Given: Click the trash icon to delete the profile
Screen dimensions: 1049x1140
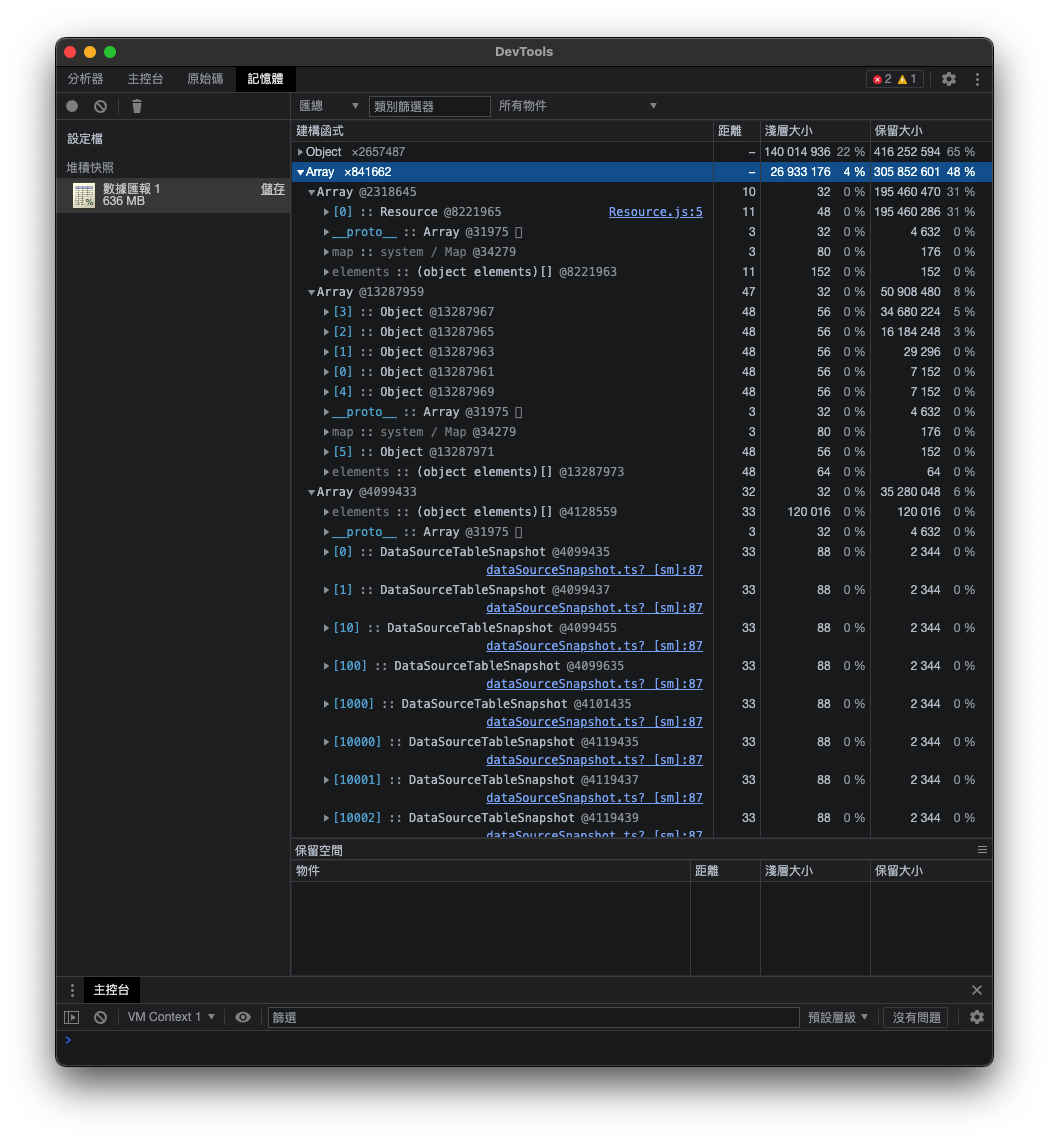Looking at the screenshot, I should coord(137,106).
